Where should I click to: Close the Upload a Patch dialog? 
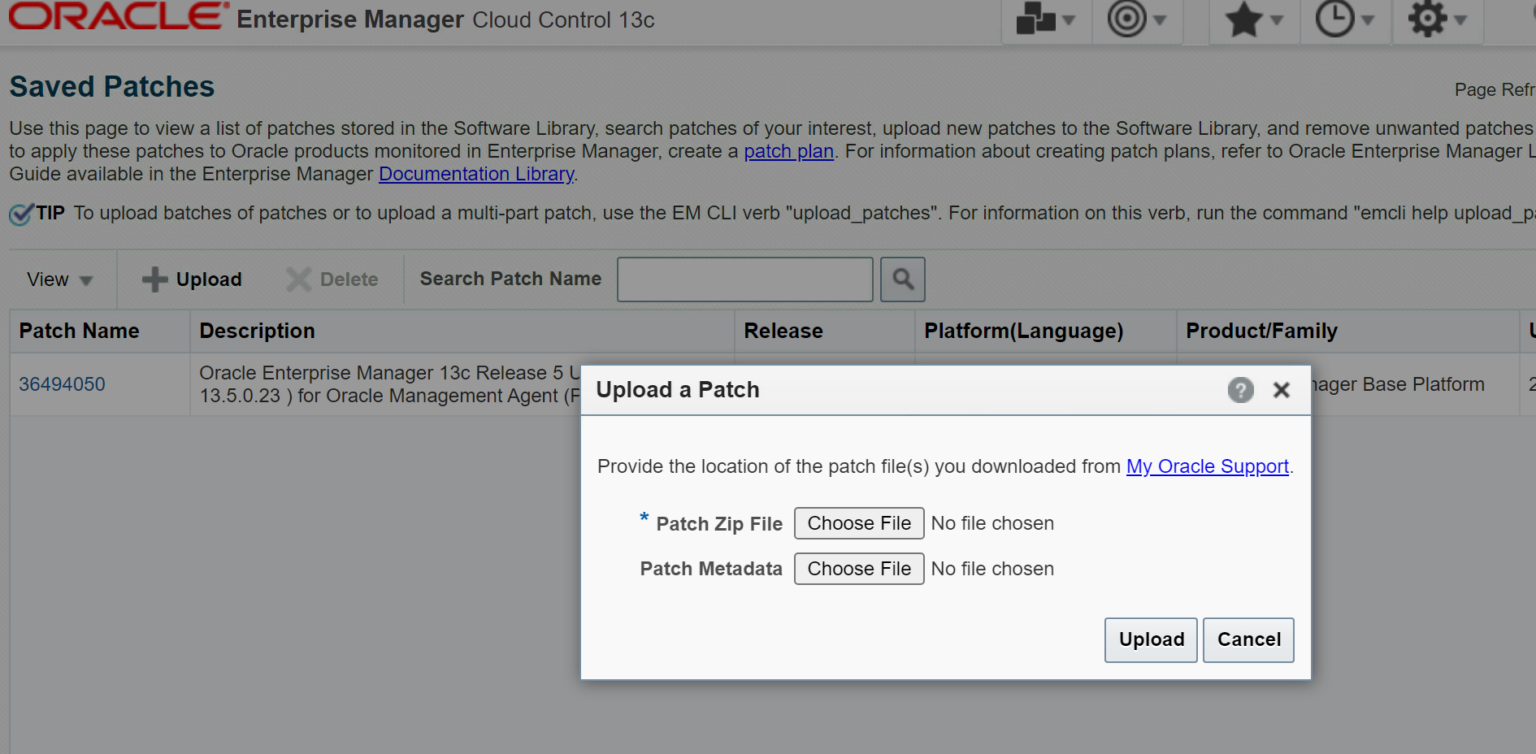1281,390
